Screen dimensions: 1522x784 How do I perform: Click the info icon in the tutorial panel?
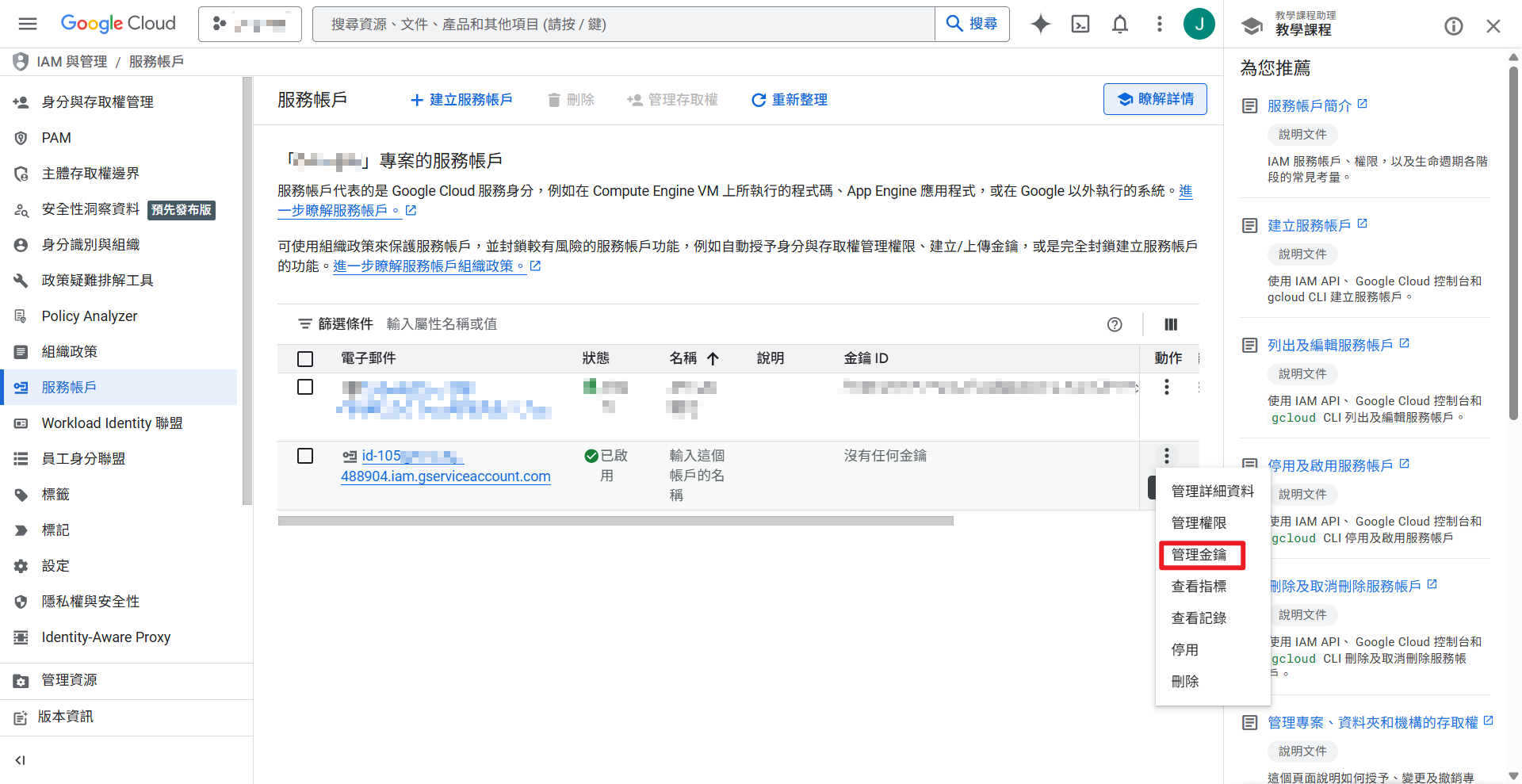click(x=1453, y=25)
